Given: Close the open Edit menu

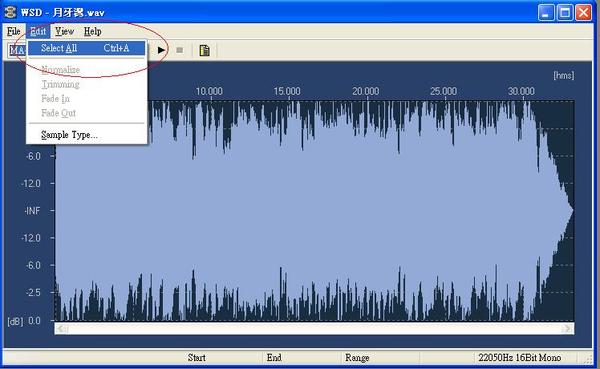Looking at the screenshot, I should point(38,31).
